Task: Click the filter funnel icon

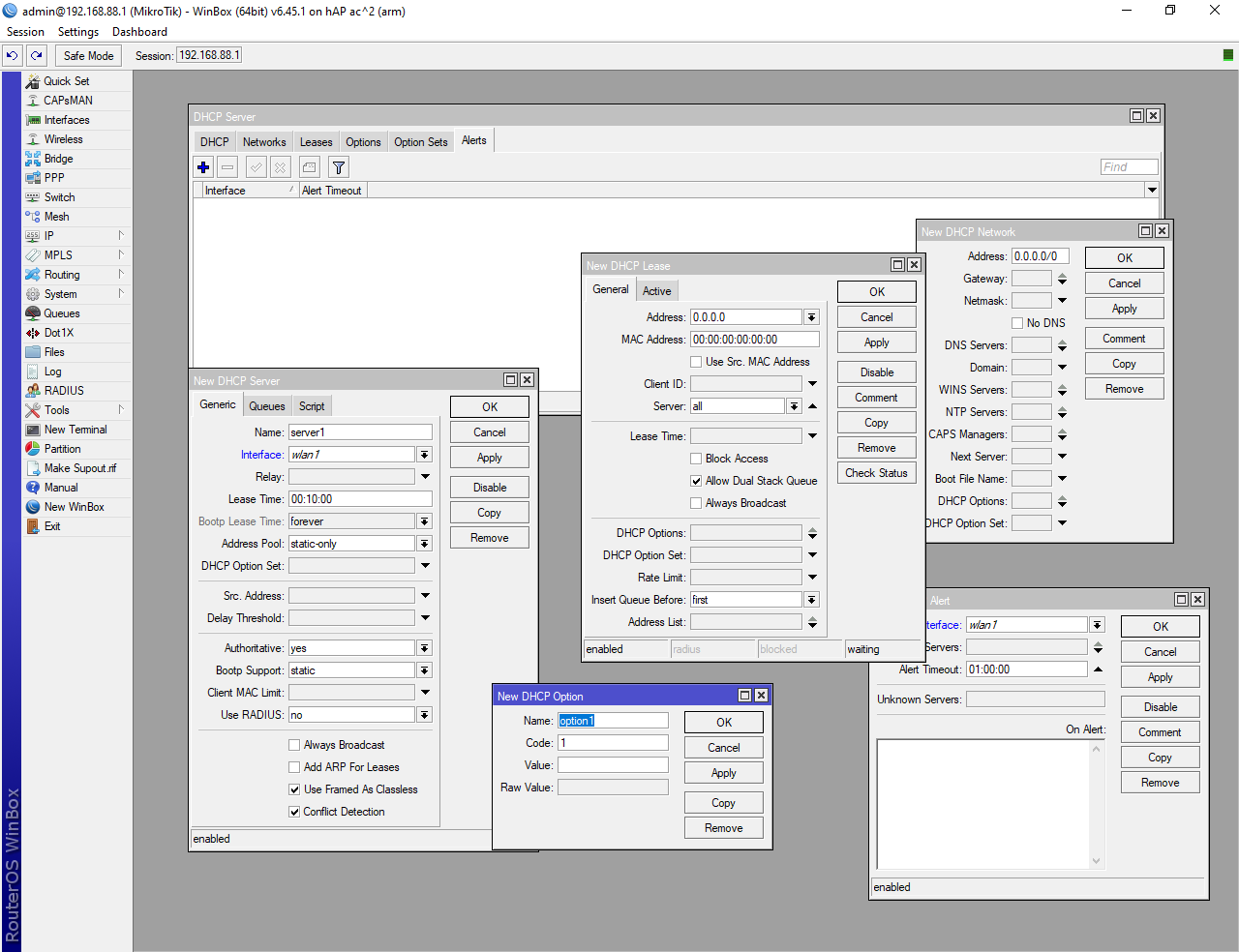Action: pyautogui.click(x=339, y=167)
